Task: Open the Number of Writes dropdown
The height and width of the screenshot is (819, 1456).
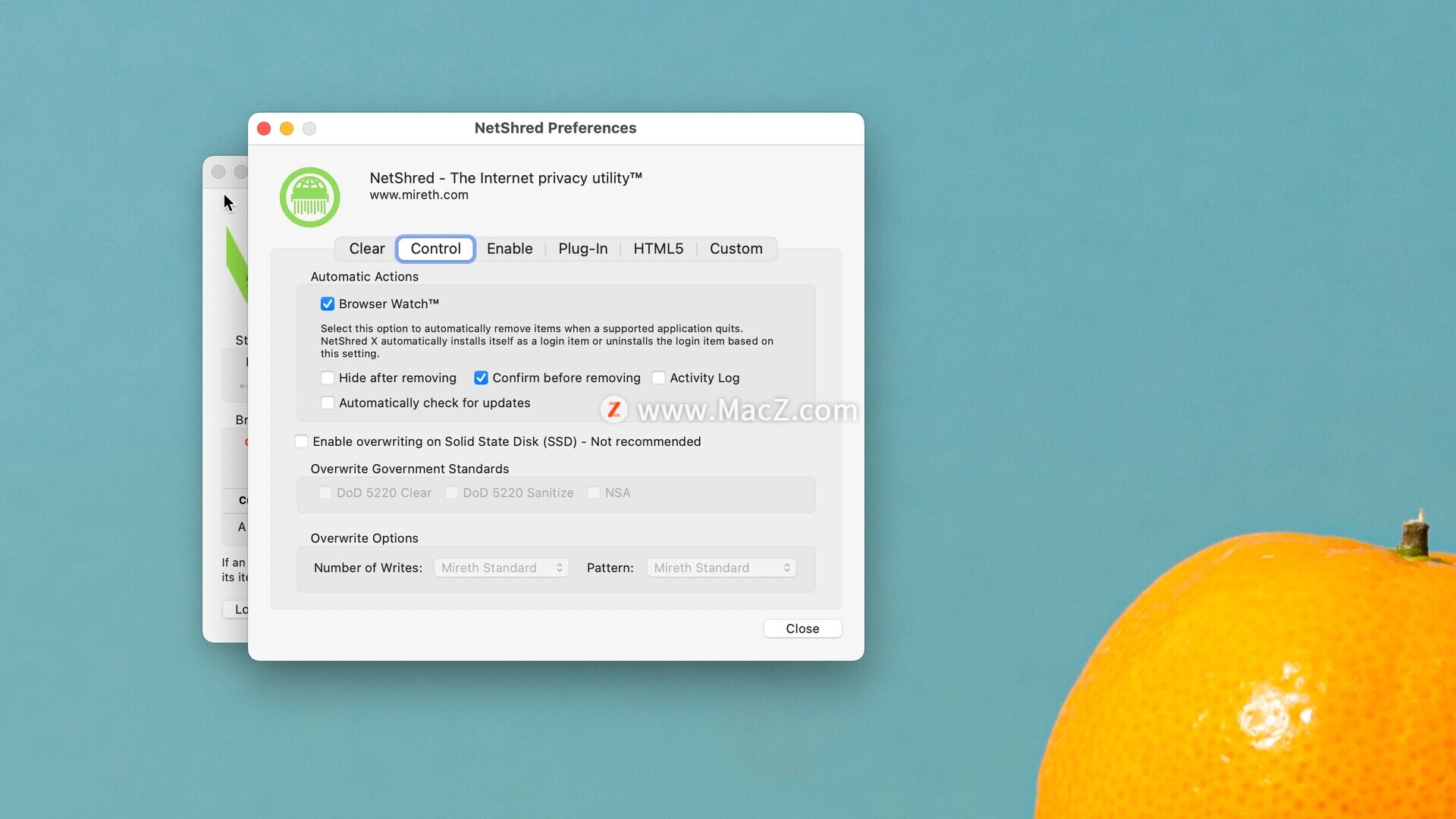Action: [501, 568]
